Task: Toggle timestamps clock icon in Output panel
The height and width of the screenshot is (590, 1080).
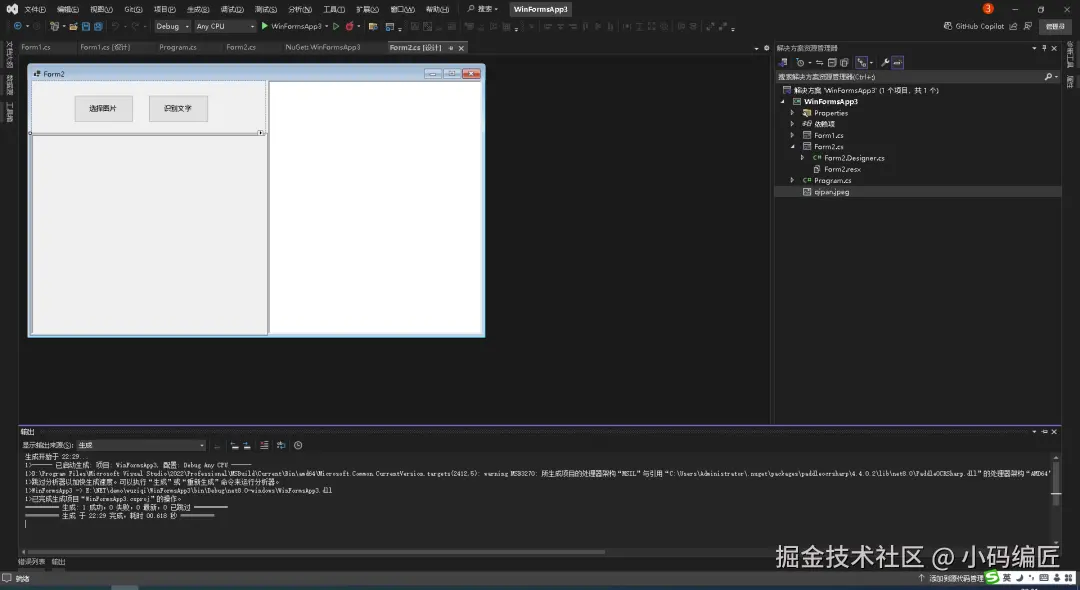Action: click(298, 445)
